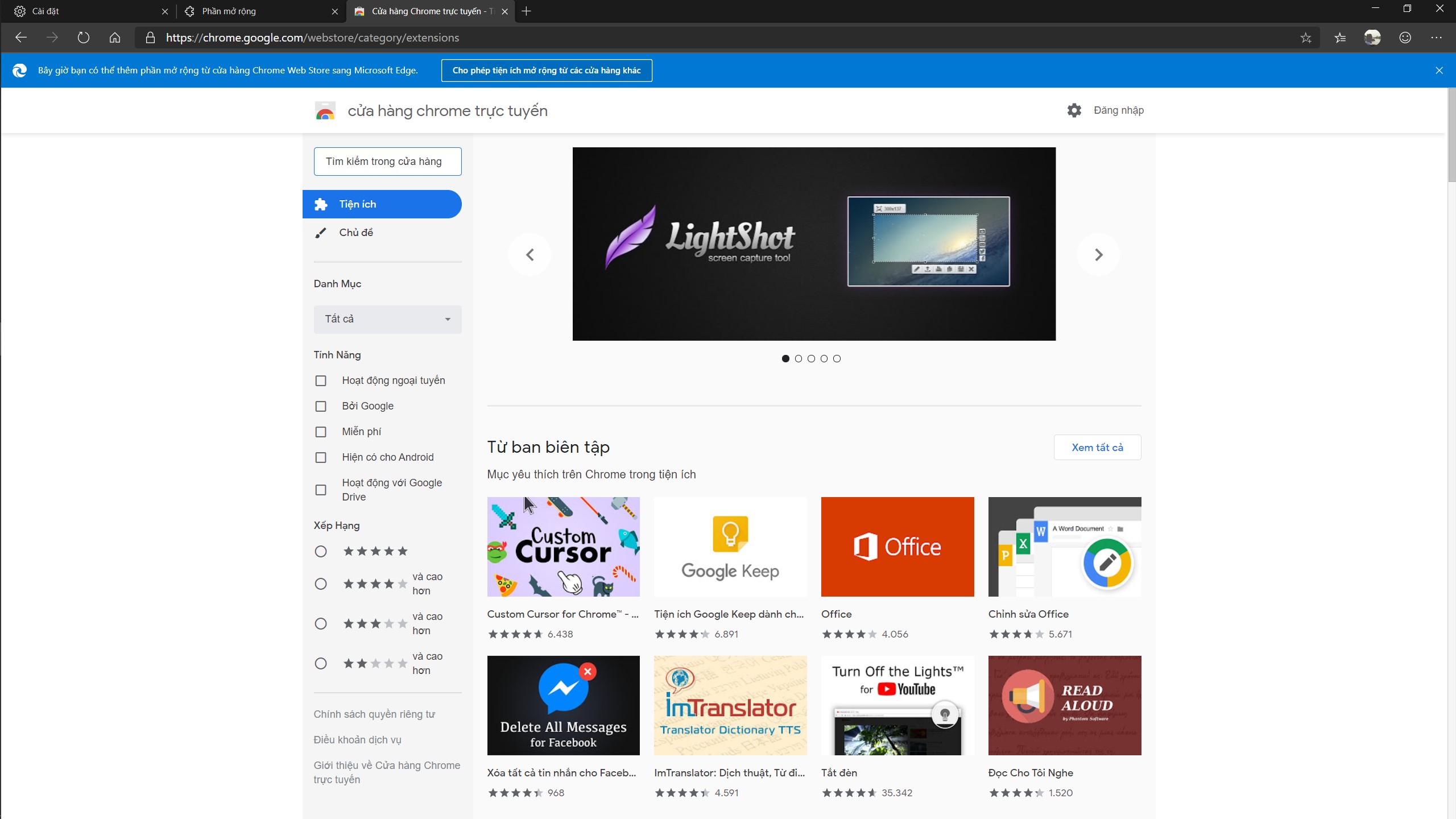Screen dimensions: 1456x819
Task: Open the Read Aloud extension card
Action: [1065, 706]
